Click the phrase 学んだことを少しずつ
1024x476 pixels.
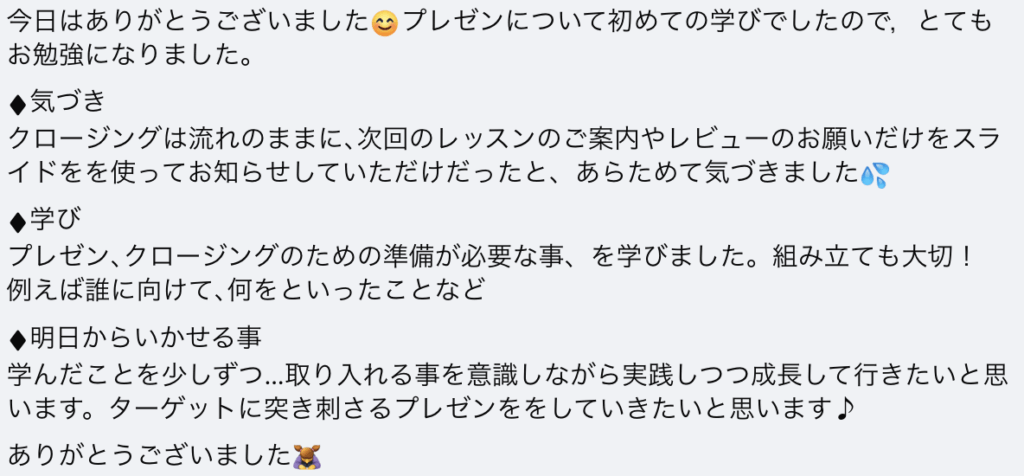pyautogui.click(x=135, y=375)
